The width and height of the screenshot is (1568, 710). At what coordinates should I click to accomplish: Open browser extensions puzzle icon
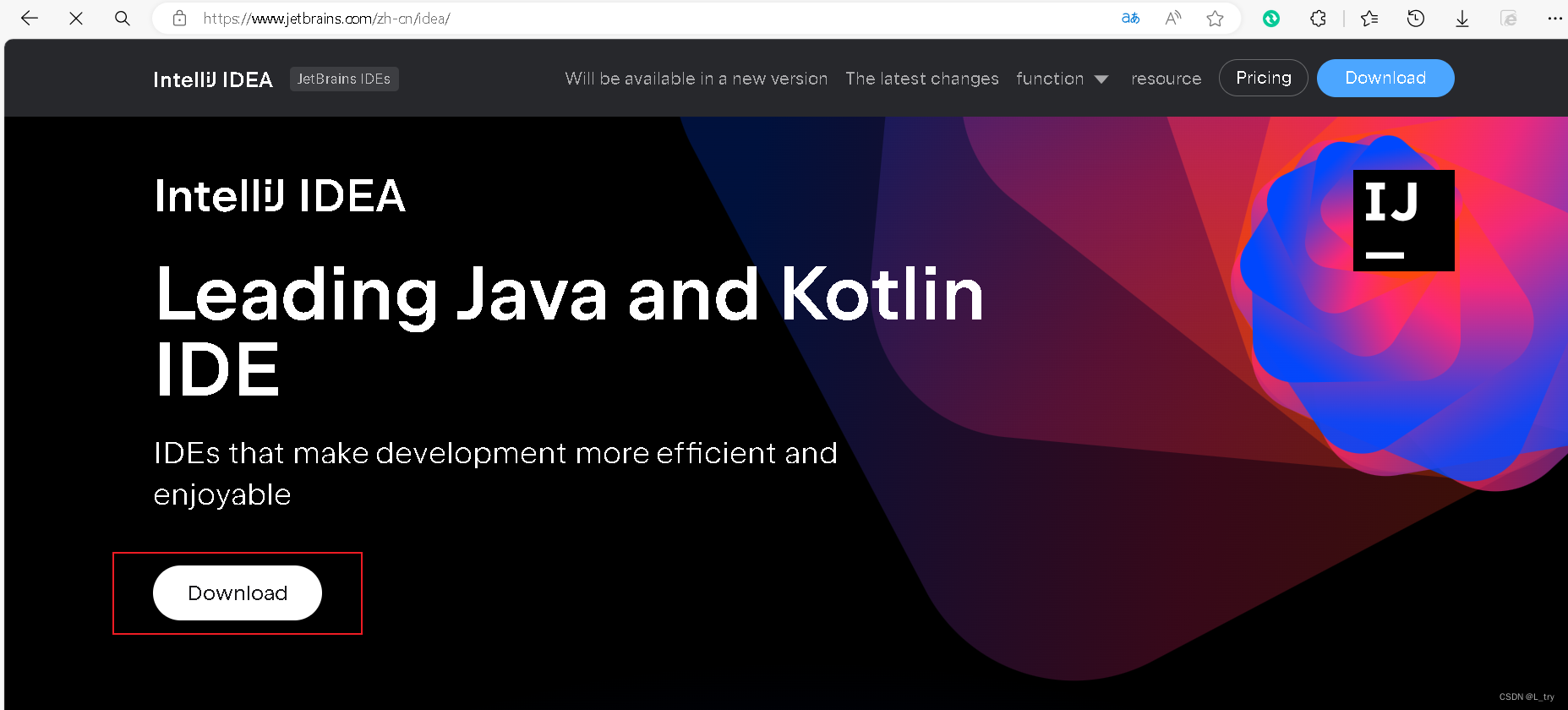(1318, 18)
